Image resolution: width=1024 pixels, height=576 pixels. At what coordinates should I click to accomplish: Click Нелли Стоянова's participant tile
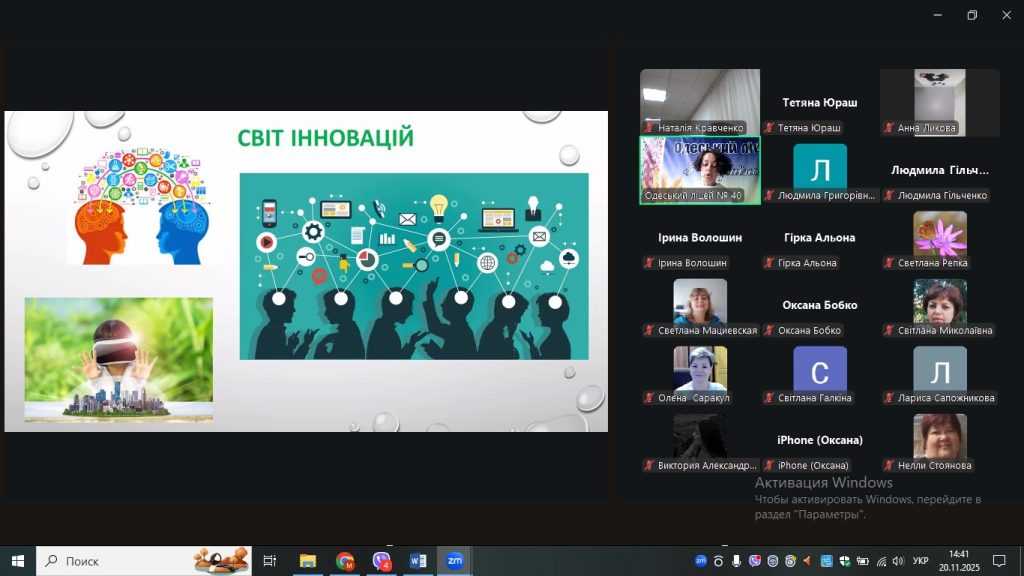pyautogui.click(x=939, y=440)
